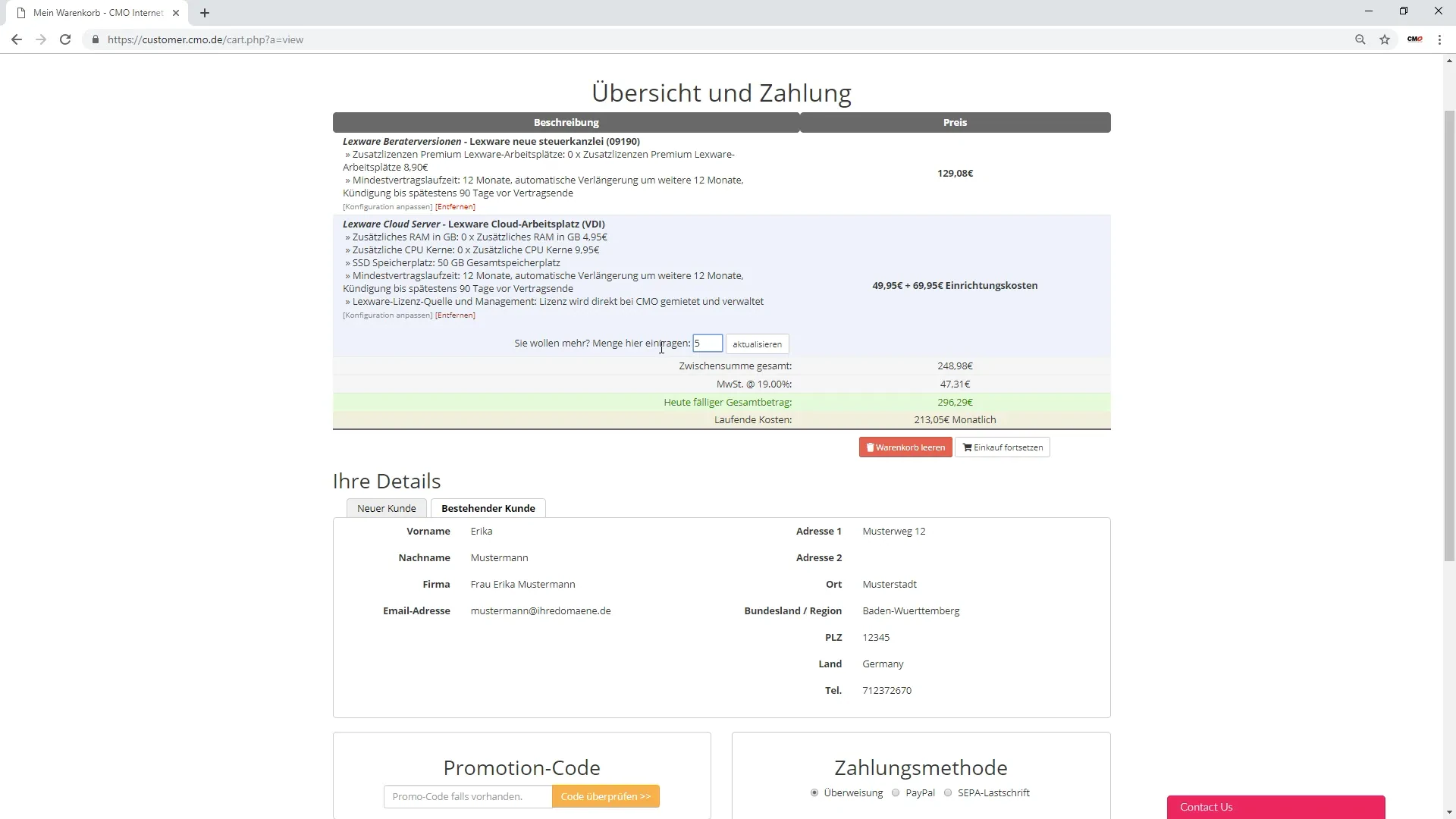Switch to the Bestehender Kunde tab
The height and width of the screenshot is (819, 1456).
488,508
